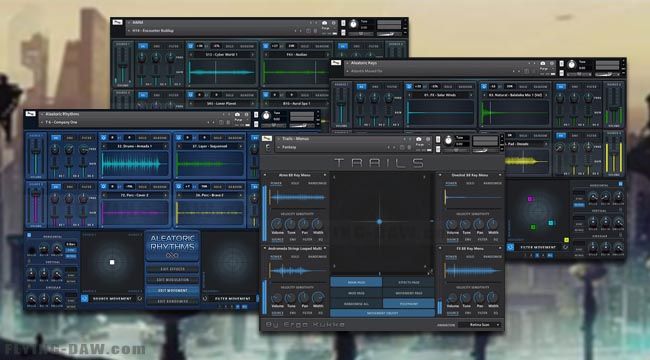Click the power icon for Perc - Brave 2
Image resolution: width=650 pixels, height=360 pixels.
[x=179, y=187]
